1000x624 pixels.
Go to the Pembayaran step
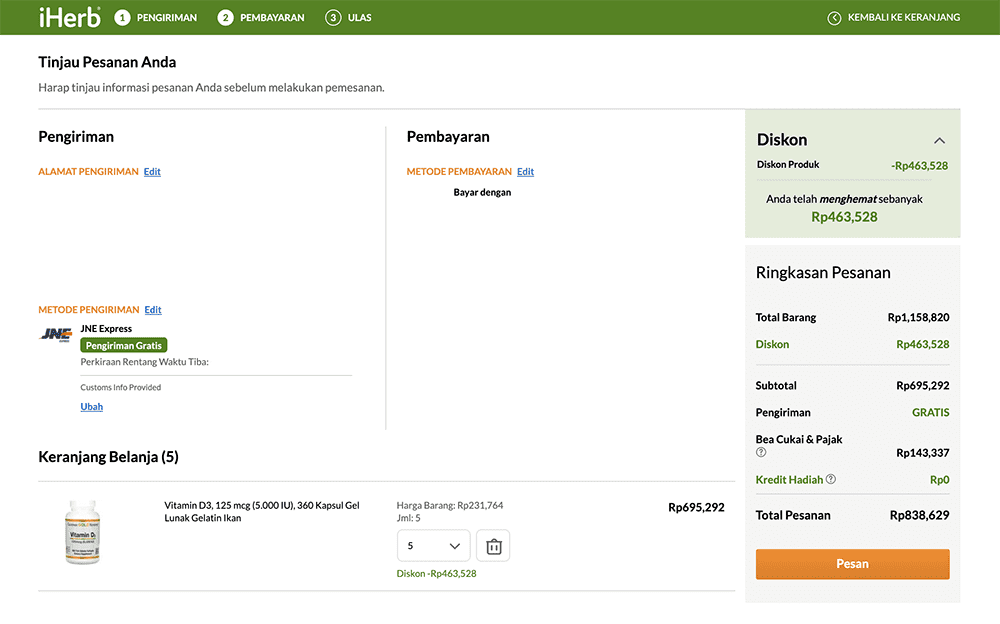click(272, 18)
